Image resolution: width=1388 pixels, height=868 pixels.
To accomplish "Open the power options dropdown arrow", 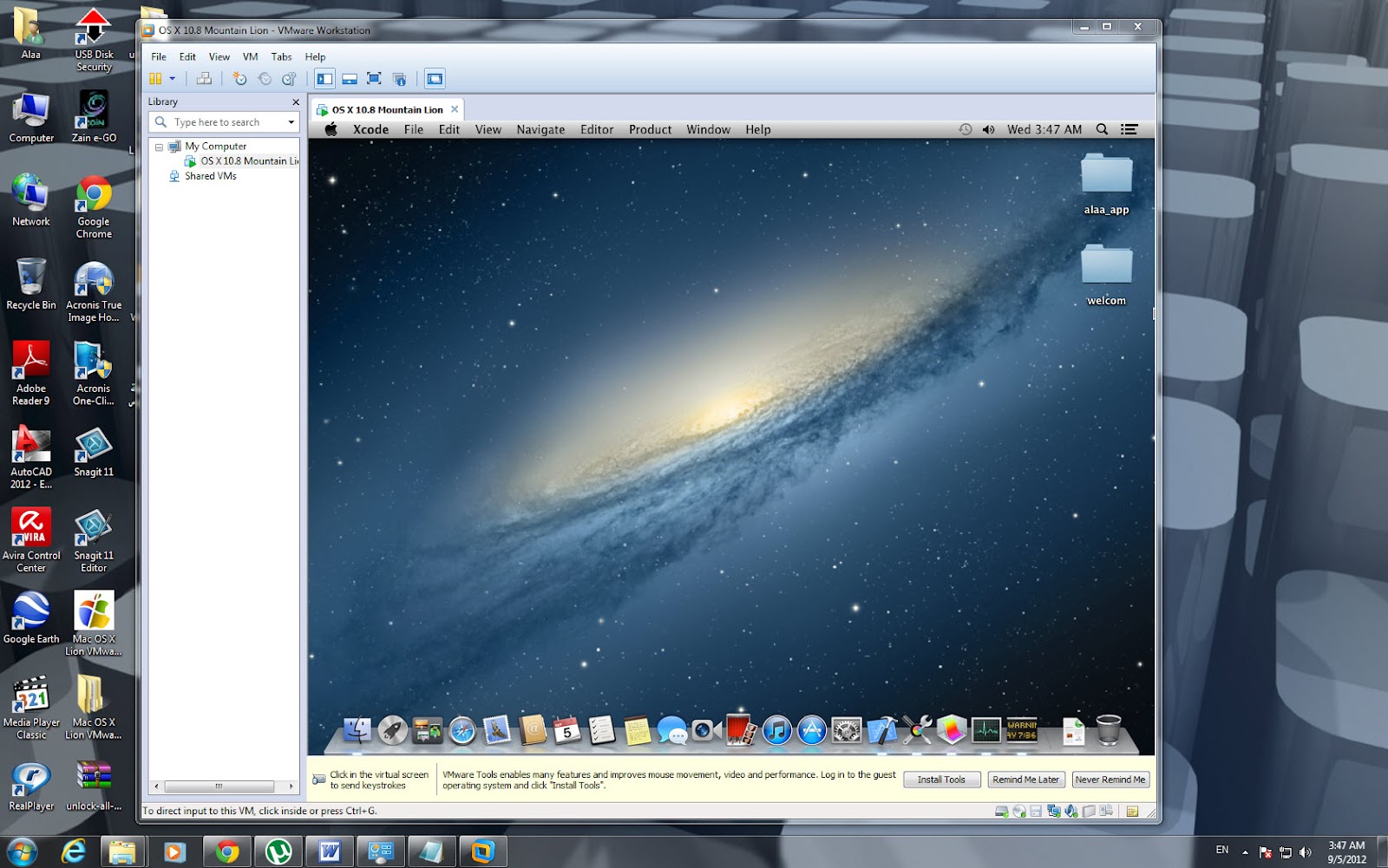I will pyautogui.click(x=172, y=79).
